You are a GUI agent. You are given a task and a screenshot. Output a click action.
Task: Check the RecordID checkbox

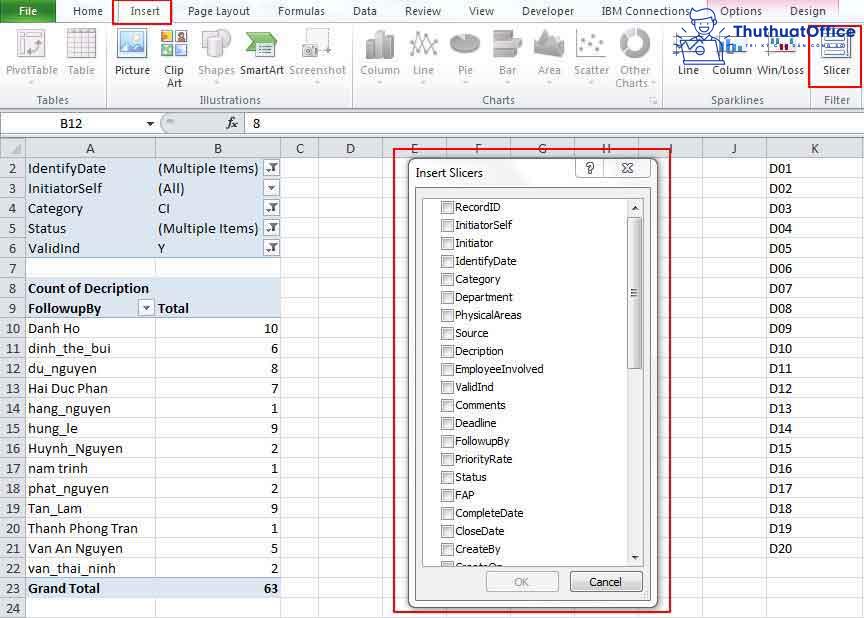tap(447, 206)
